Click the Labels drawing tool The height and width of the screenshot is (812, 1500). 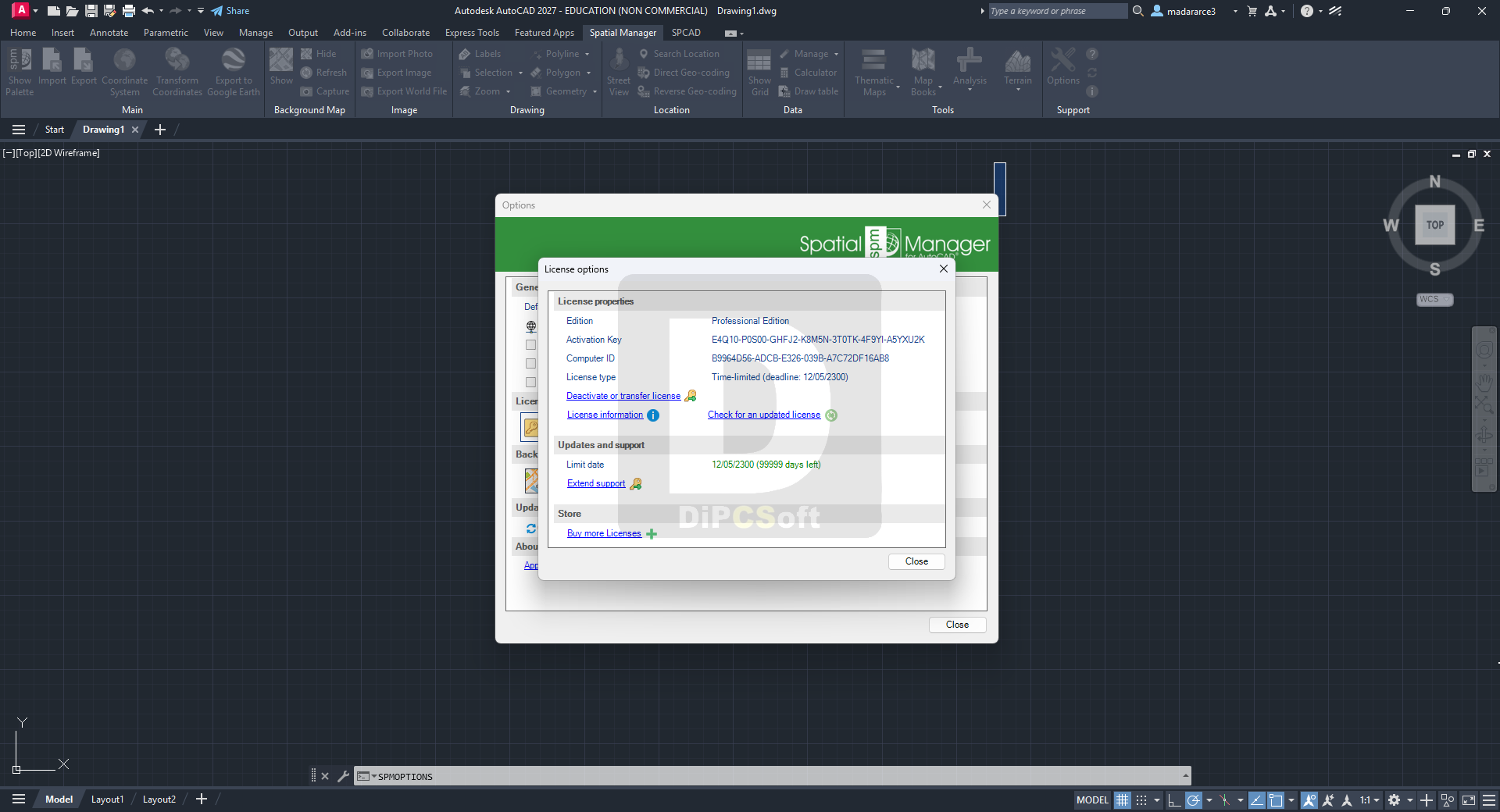tap(480, 54)
